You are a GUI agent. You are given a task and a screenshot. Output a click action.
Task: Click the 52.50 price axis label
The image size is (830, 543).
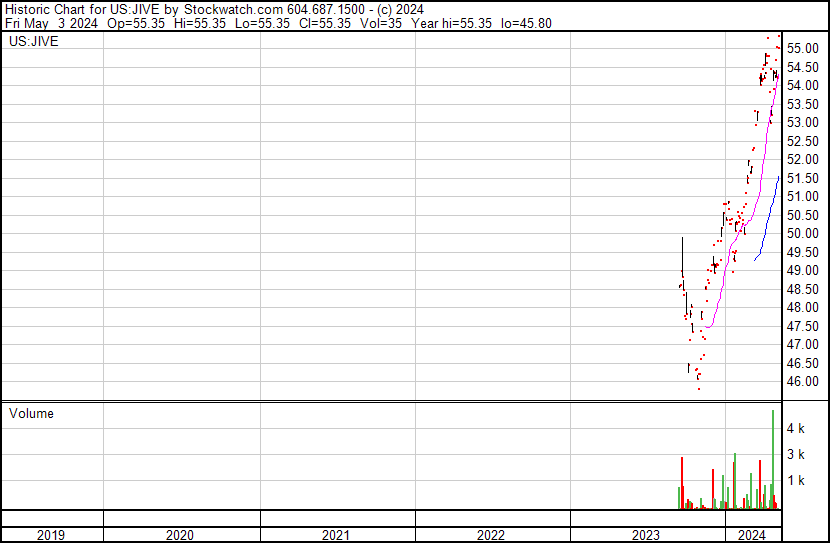(802, 141)
